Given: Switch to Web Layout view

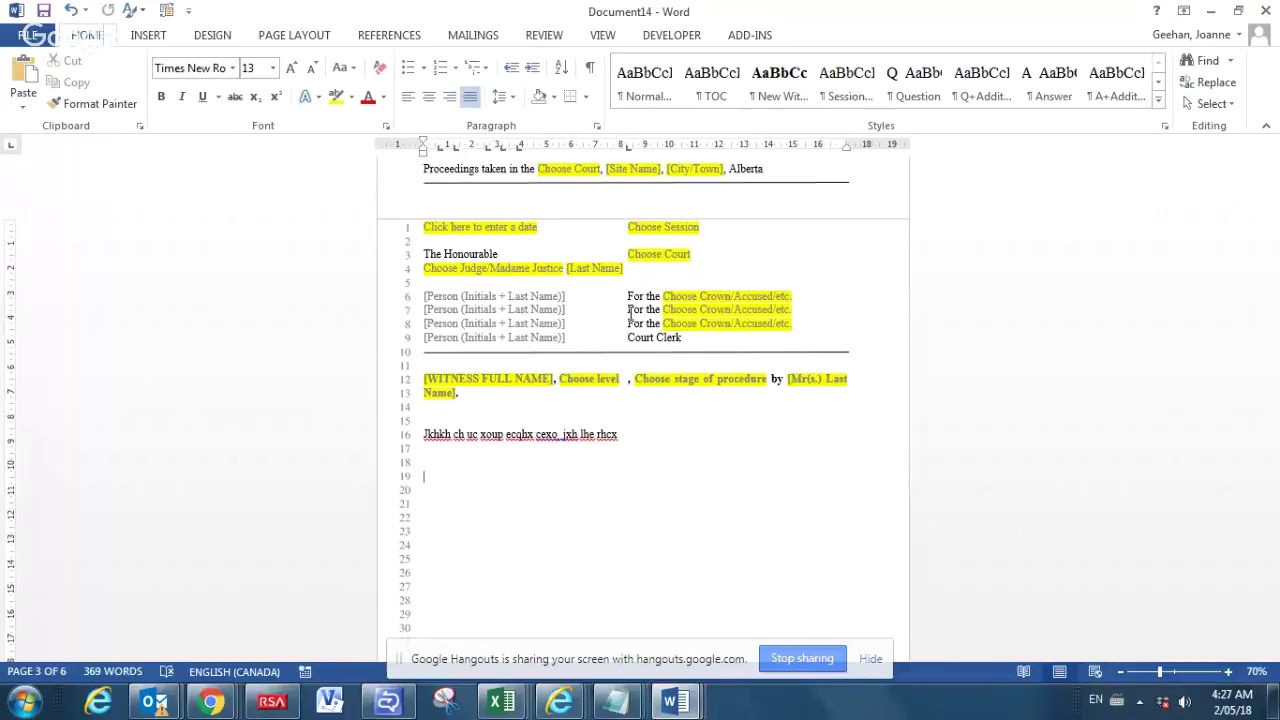Looking at the screenshot, I should click(1095, 672).
